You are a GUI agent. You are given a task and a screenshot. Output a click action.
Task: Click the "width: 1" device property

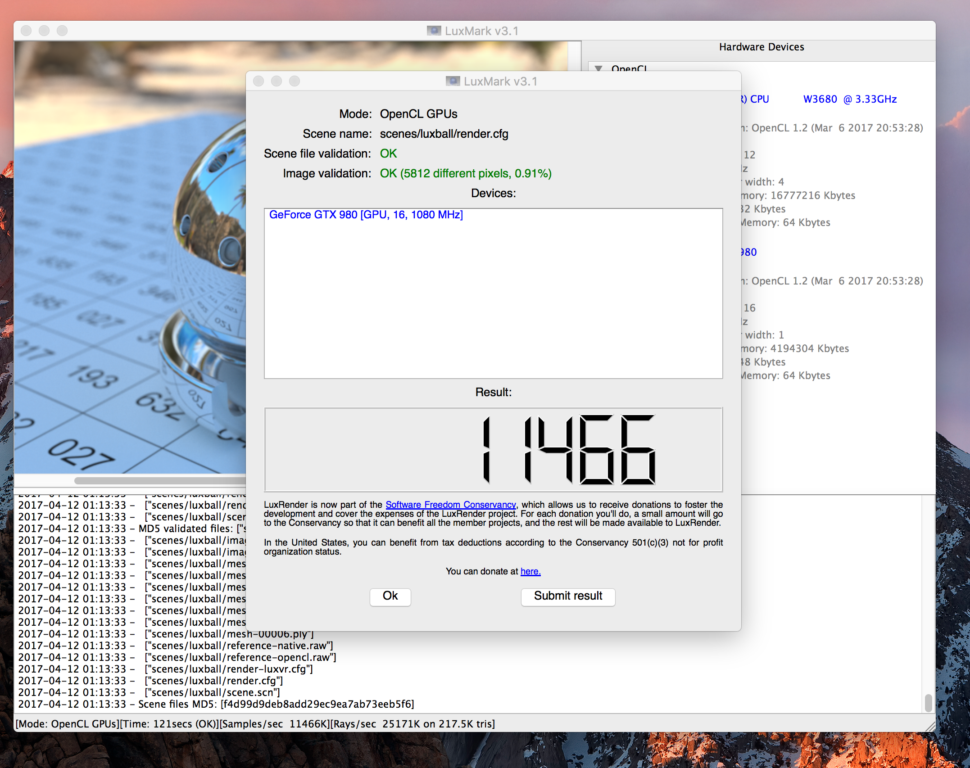pyautogui.click(x=763, y=335)
